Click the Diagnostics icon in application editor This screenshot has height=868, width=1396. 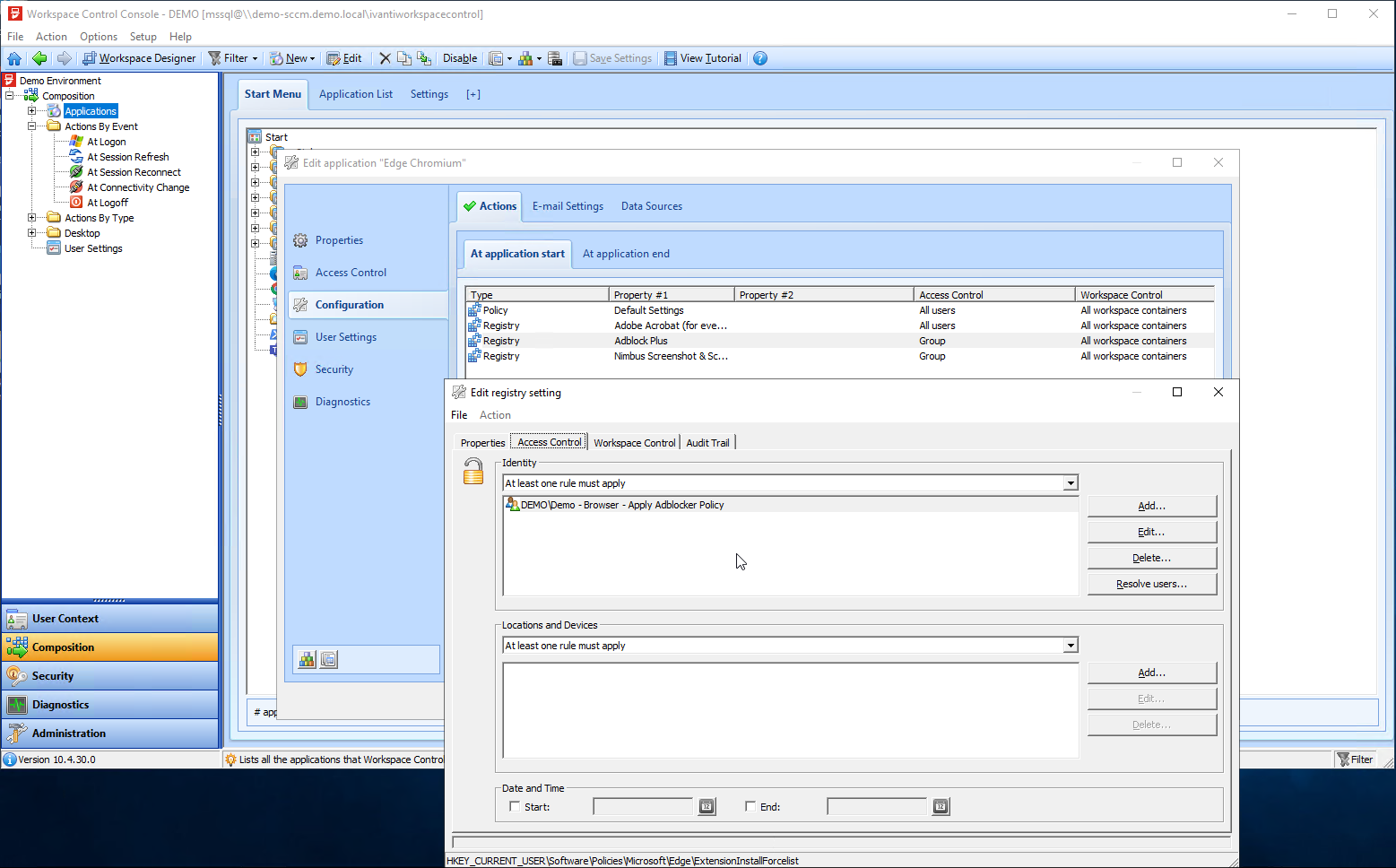(x=300, y=402)
